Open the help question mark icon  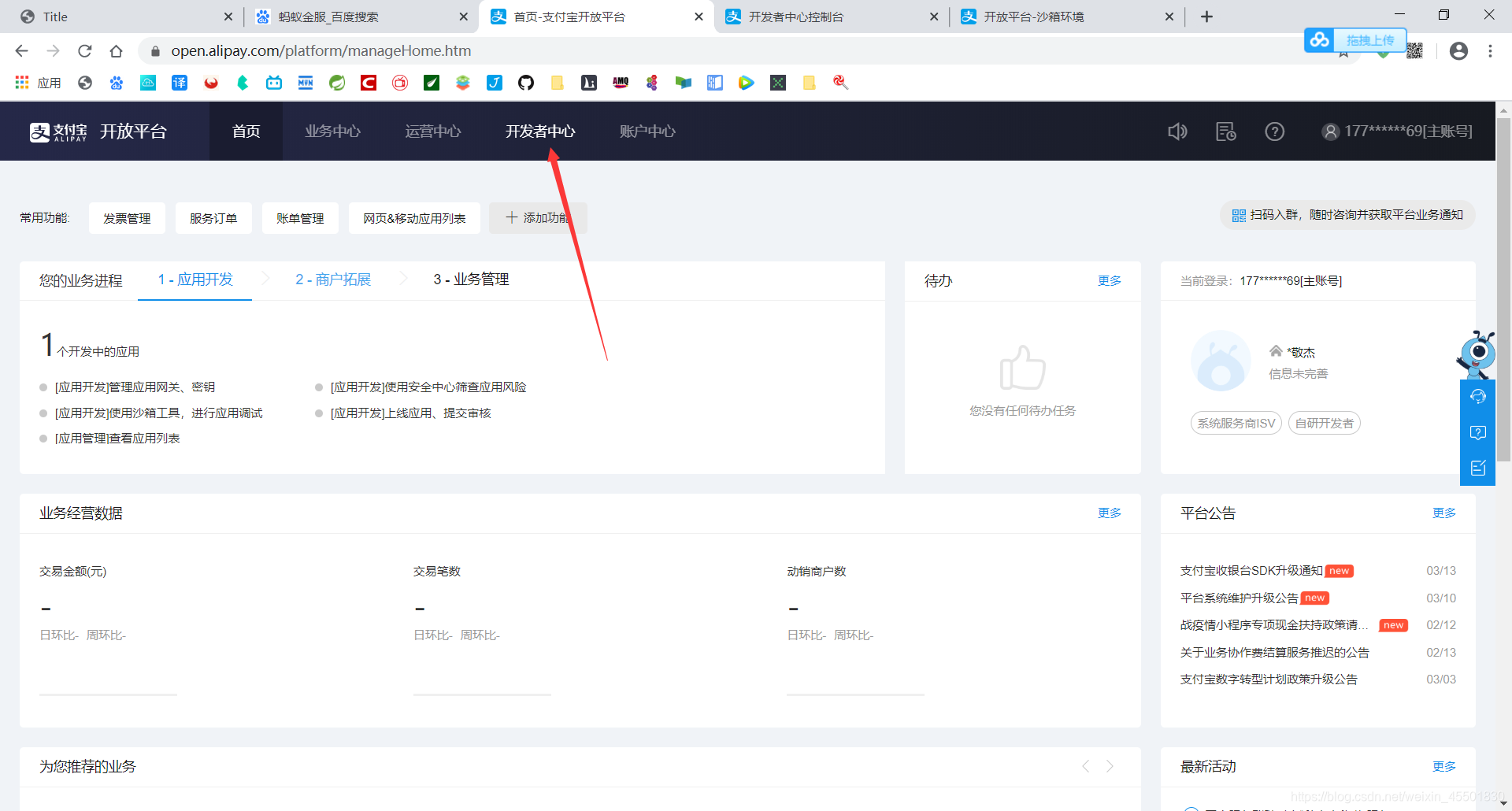click(x=1275, y=131)
